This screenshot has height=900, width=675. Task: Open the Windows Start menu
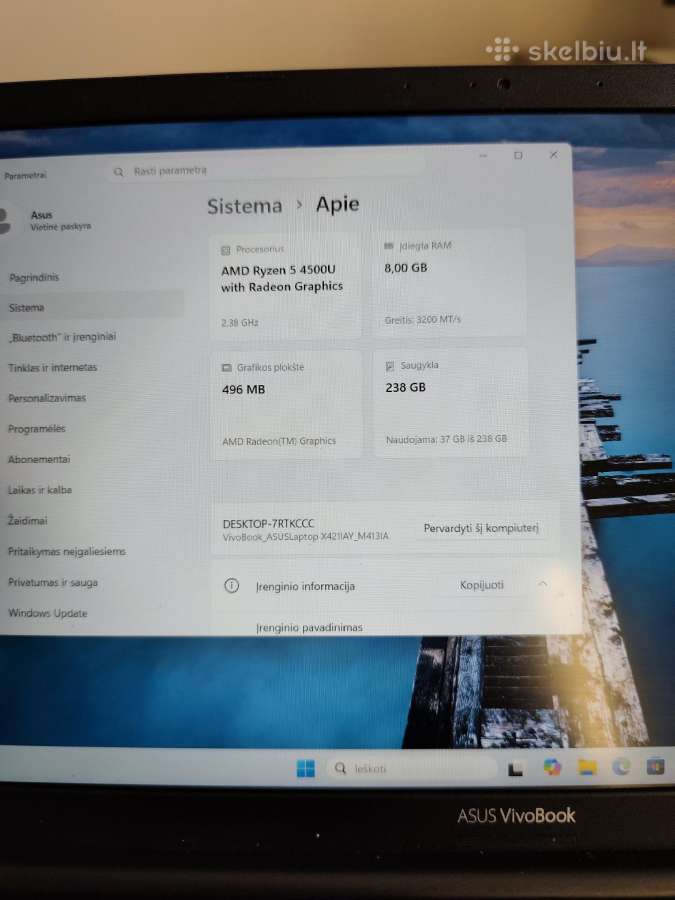click(x=305, y=768)
